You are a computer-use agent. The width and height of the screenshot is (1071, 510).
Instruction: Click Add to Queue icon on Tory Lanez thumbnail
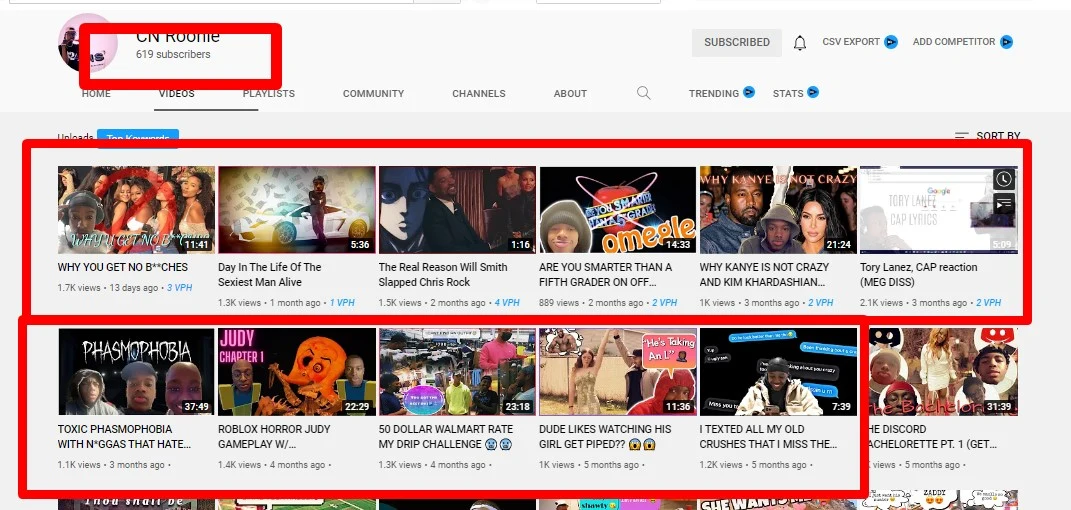pos(1004,203)
